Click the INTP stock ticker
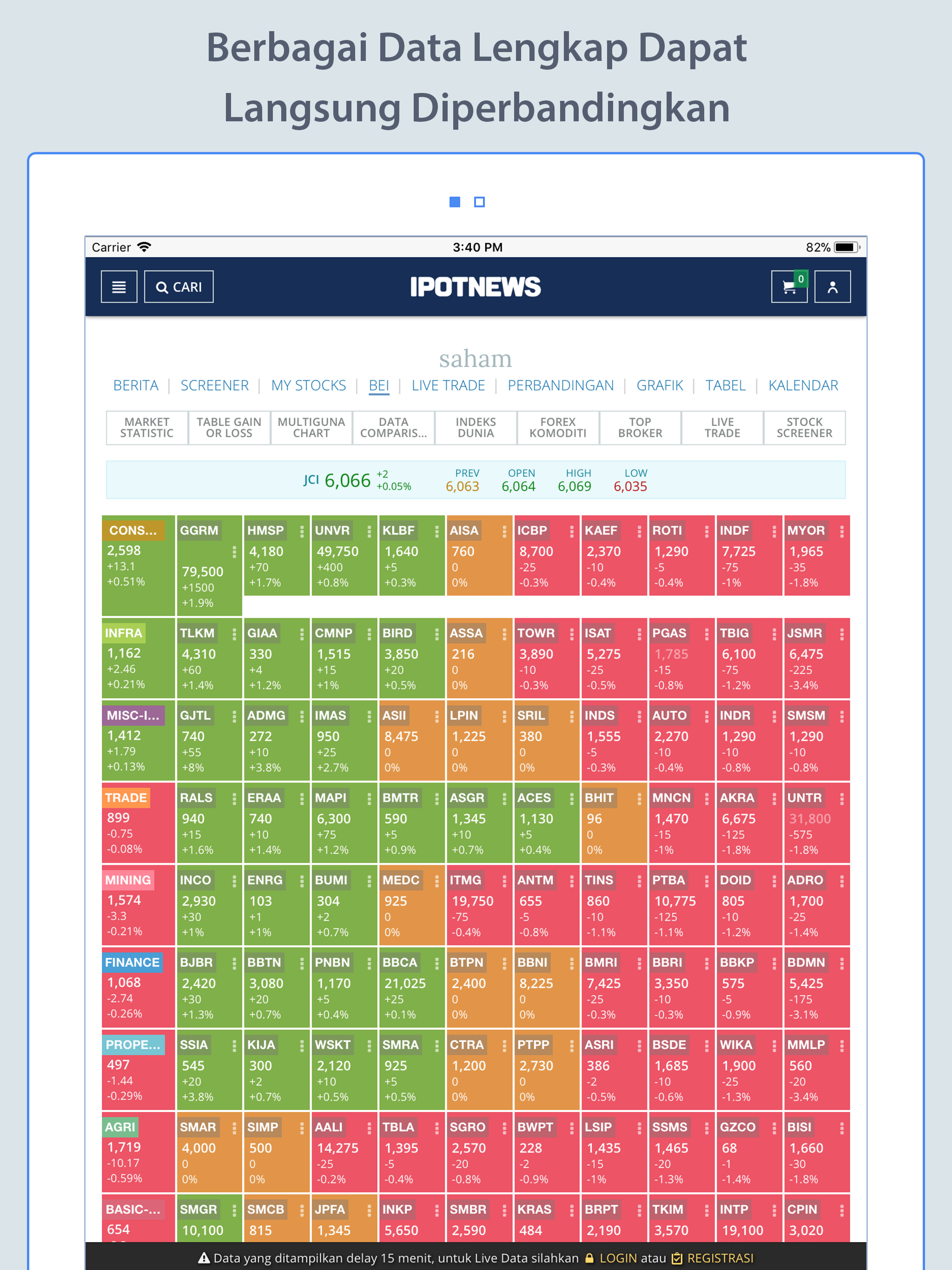Image resolution: width=952 pixels, height=1270 pixels. [x=734, y=1209]
